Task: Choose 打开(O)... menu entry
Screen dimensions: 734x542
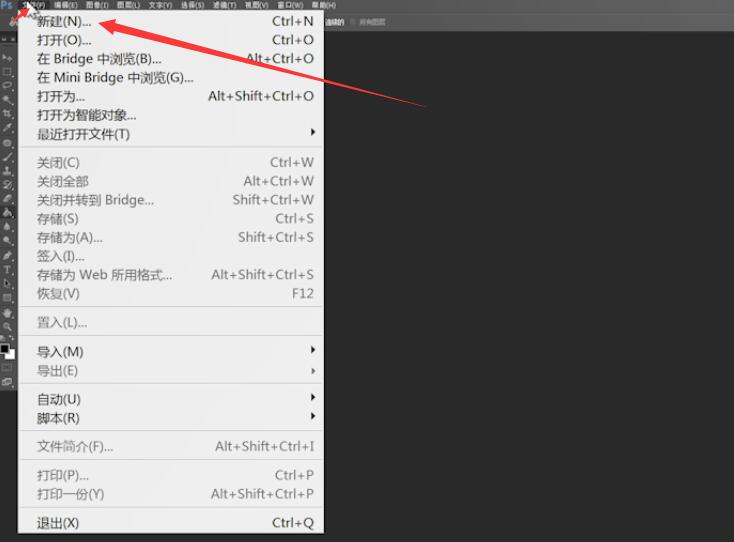Action: pyautogui.click(x=171, y=40)
